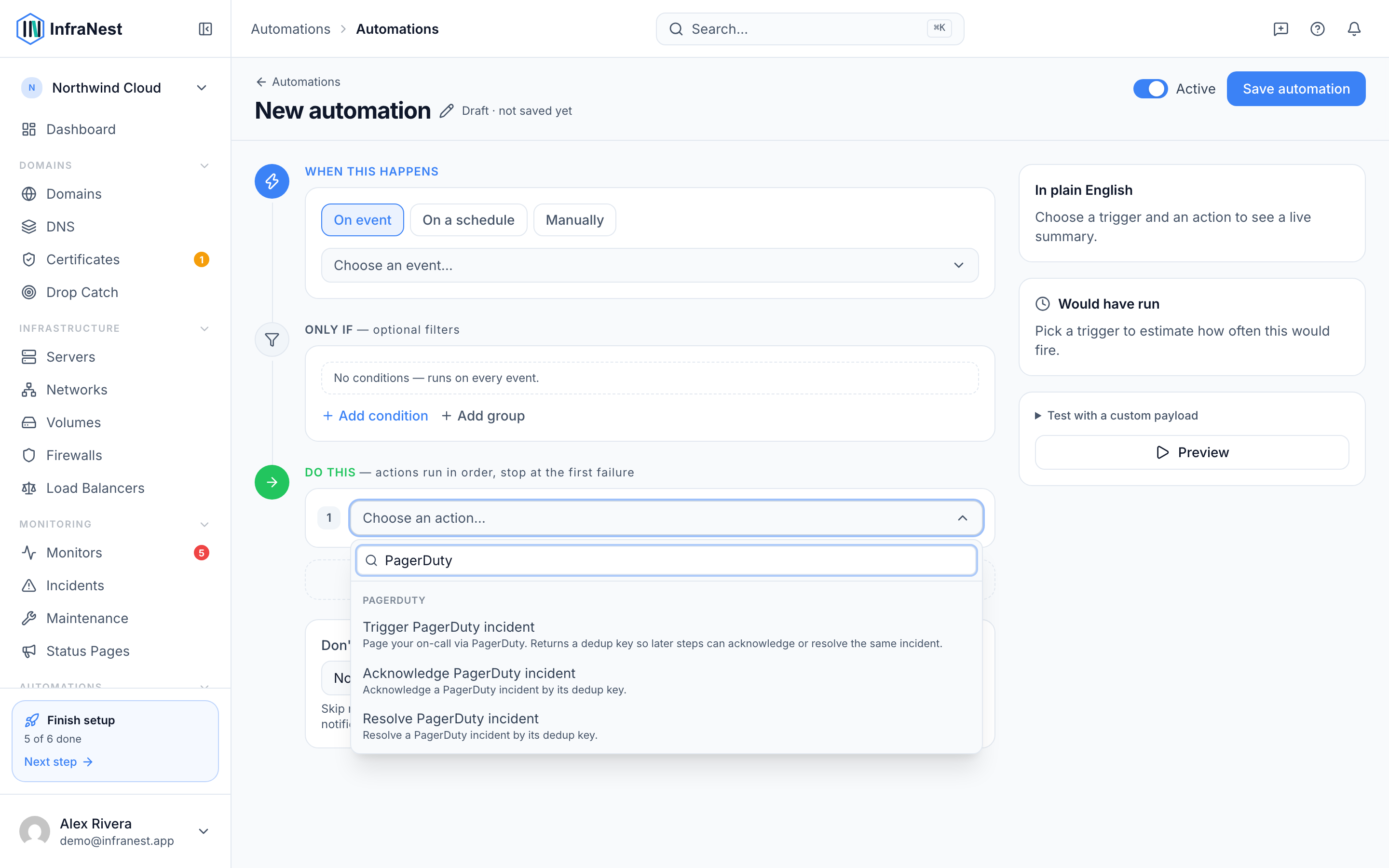This screenshot has height=868, width=1389.
Task: Click the Certificates orange badge showing 1
Action: click(202, 259)
